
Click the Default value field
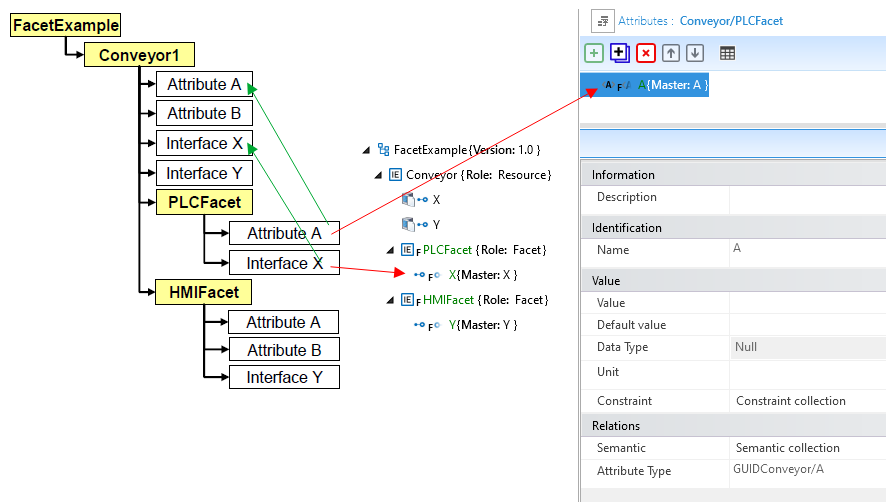pyautogui.click(x=806, y=325)
